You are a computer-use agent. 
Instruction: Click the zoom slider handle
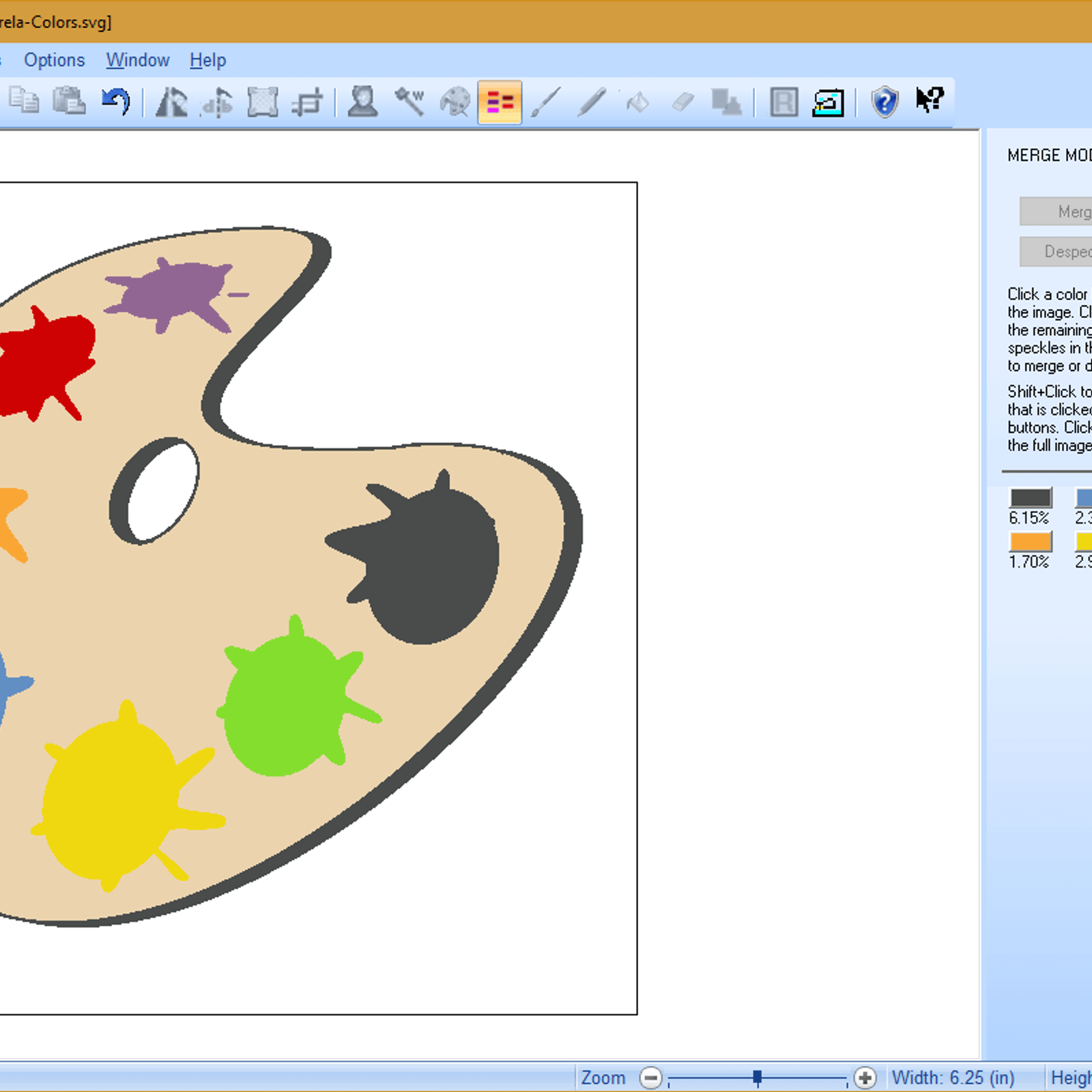(757, 1078)
